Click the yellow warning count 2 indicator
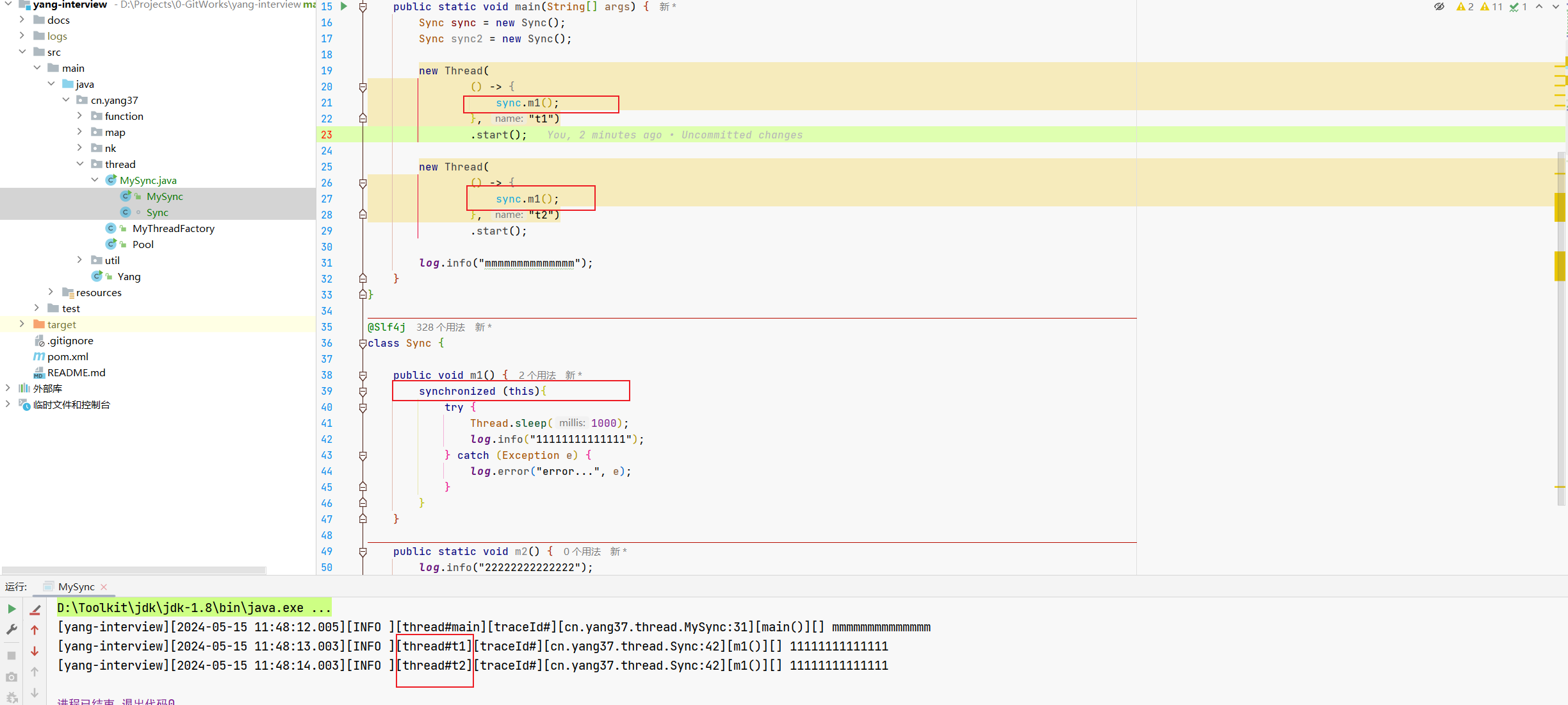This screenshot has height=705, width=1568. (x=1465, y=6)
